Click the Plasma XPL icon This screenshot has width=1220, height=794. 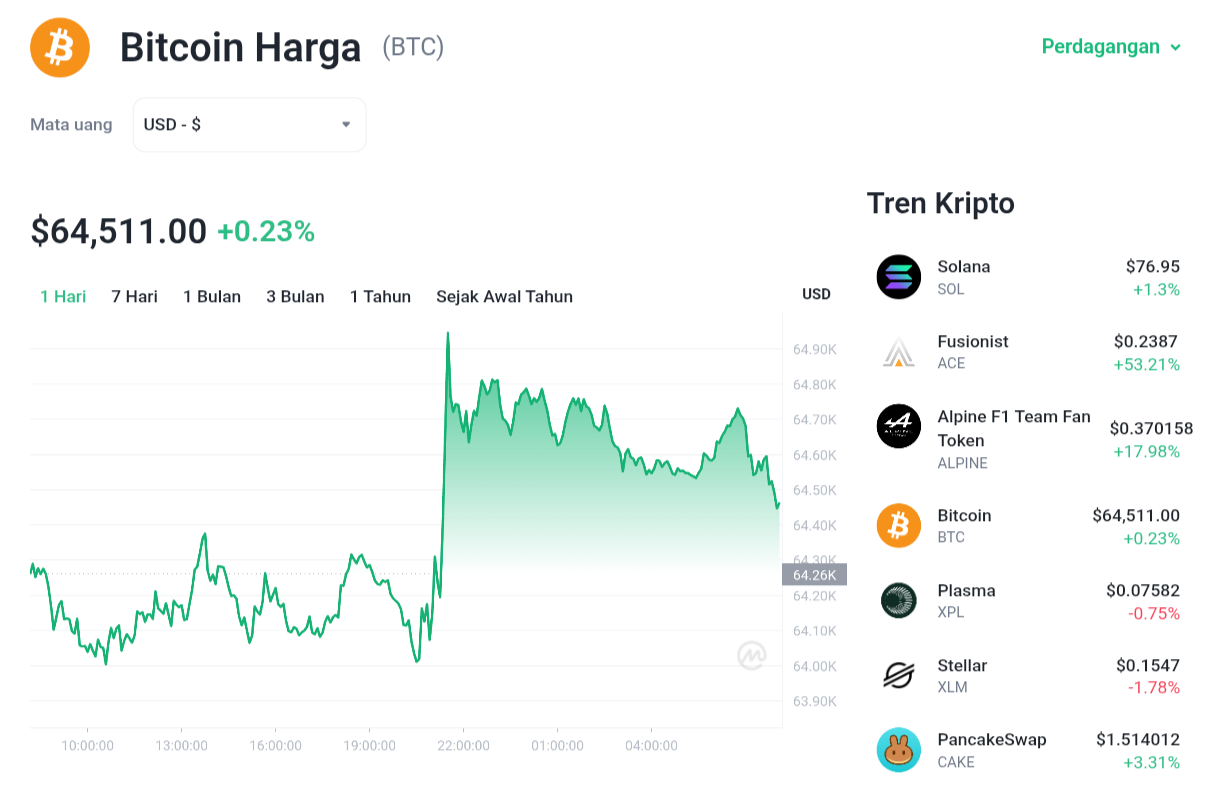point(898,601)
